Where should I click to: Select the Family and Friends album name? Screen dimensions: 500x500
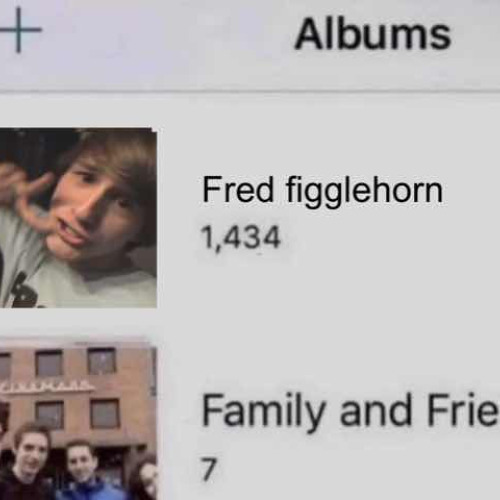(351, 411)
